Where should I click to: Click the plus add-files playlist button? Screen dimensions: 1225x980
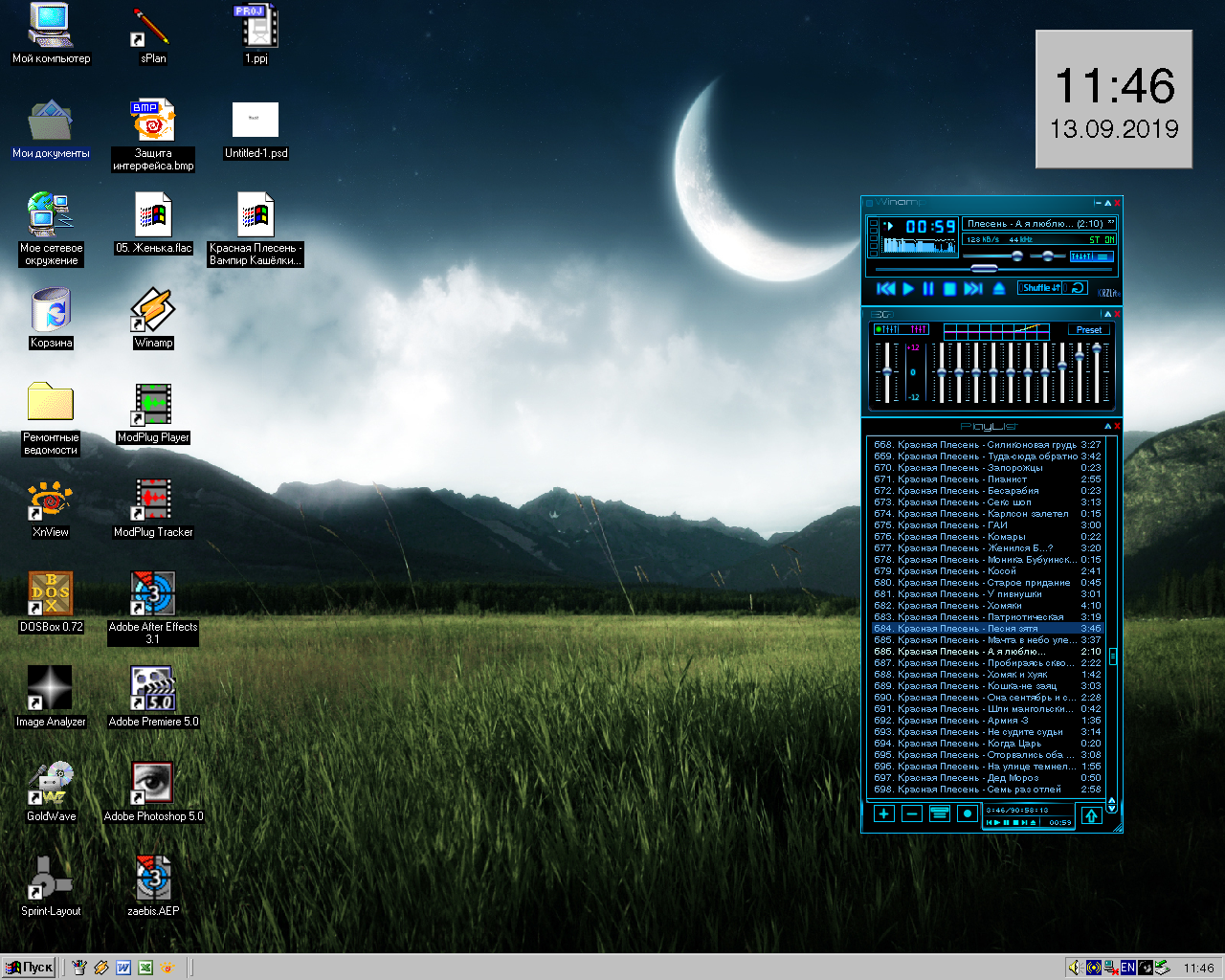(x=883, y=813)
